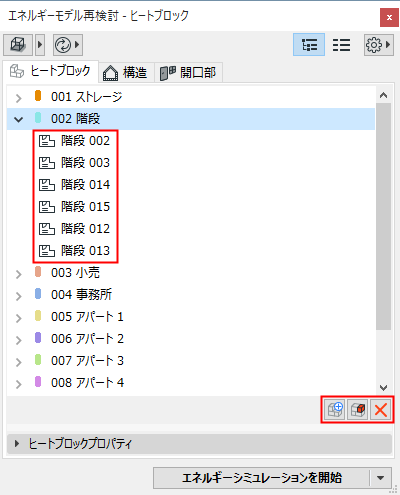Click the house icon on 構造 tab
400x495 pixels.
[x=110, y=73]
